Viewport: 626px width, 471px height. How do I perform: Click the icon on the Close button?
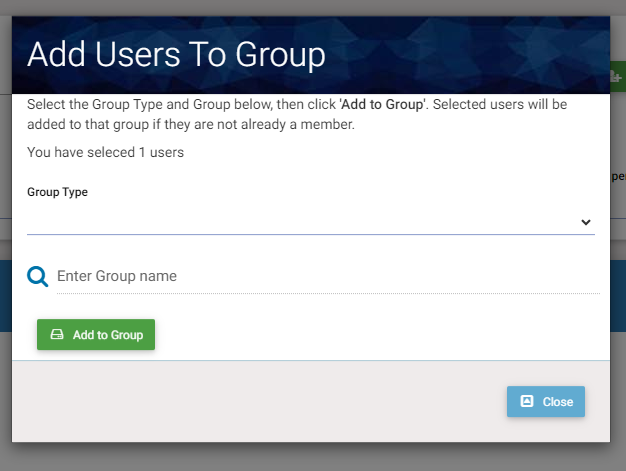pos(527,401)
